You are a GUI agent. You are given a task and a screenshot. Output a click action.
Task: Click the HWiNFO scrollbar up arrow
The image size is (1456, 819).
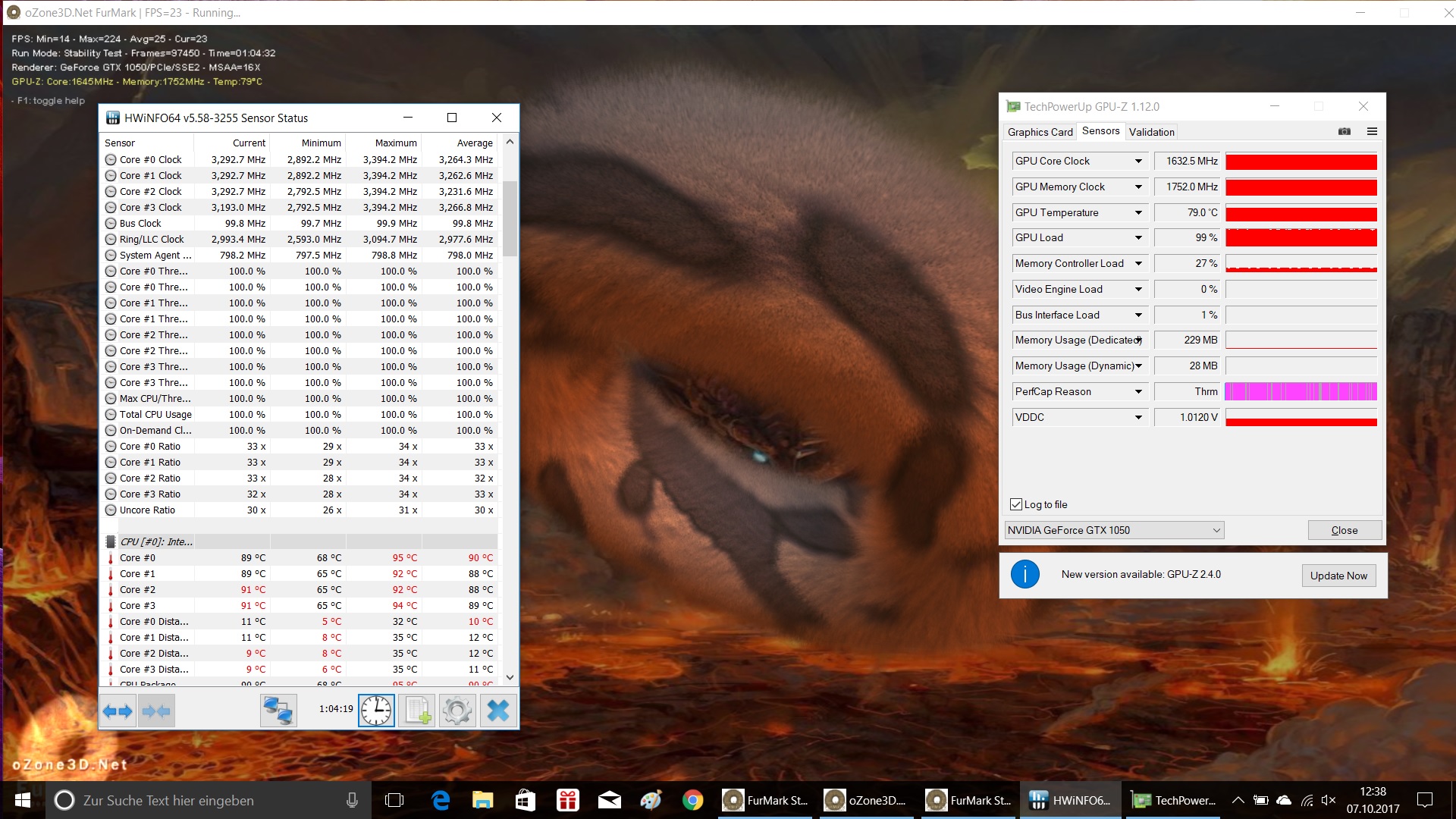click(x=510, y=142)
